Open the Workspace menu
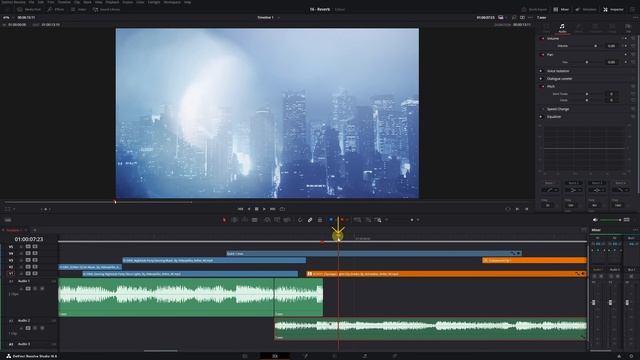The height and width of the screenshot is (360, 640). click(172, 2)
